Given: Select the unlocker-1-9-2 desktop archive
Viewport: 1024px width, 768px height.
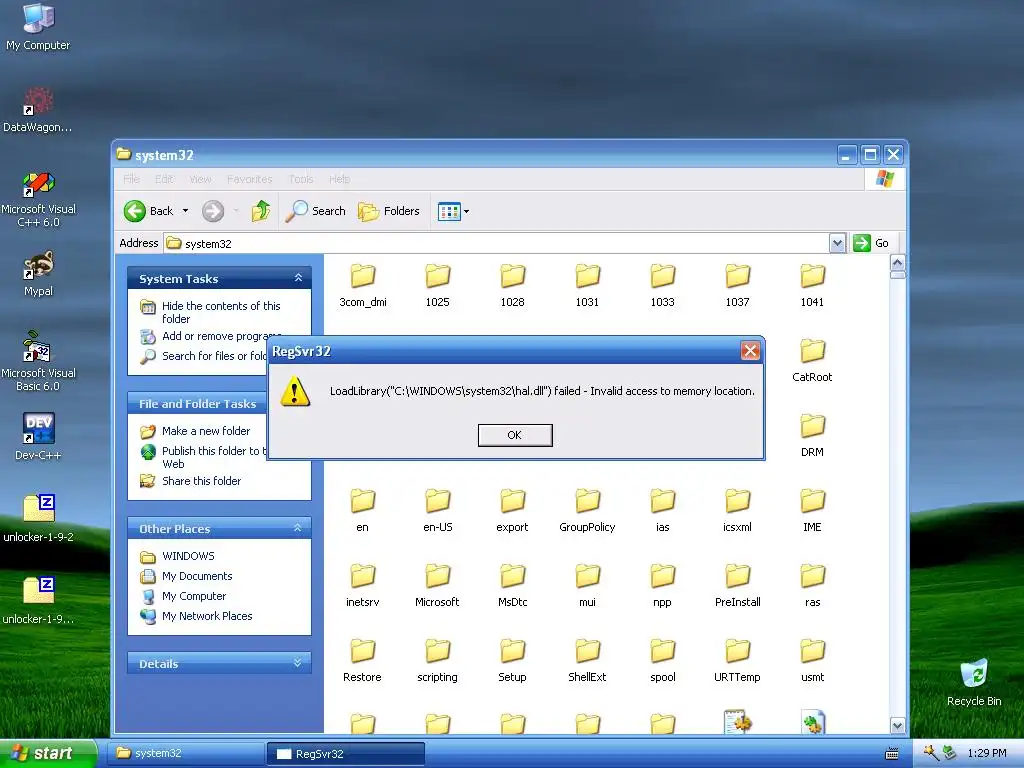Looking at the screenshot, I should 39,519.
